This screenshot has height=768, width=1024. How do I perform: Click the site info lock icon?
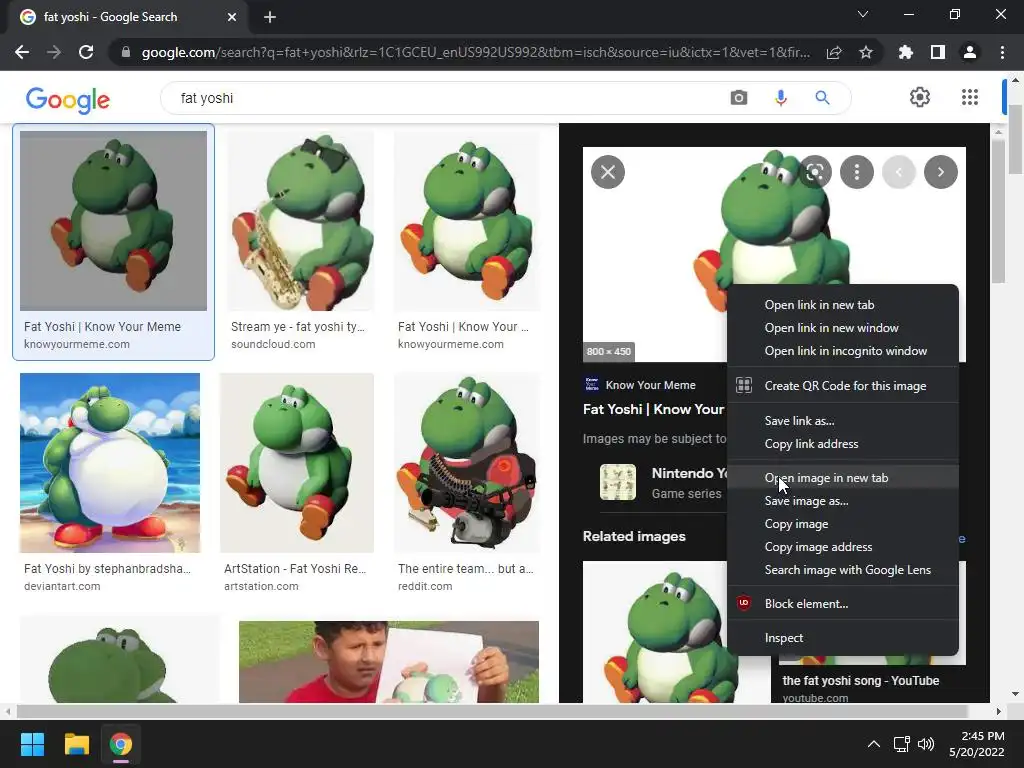coord(126,52)
